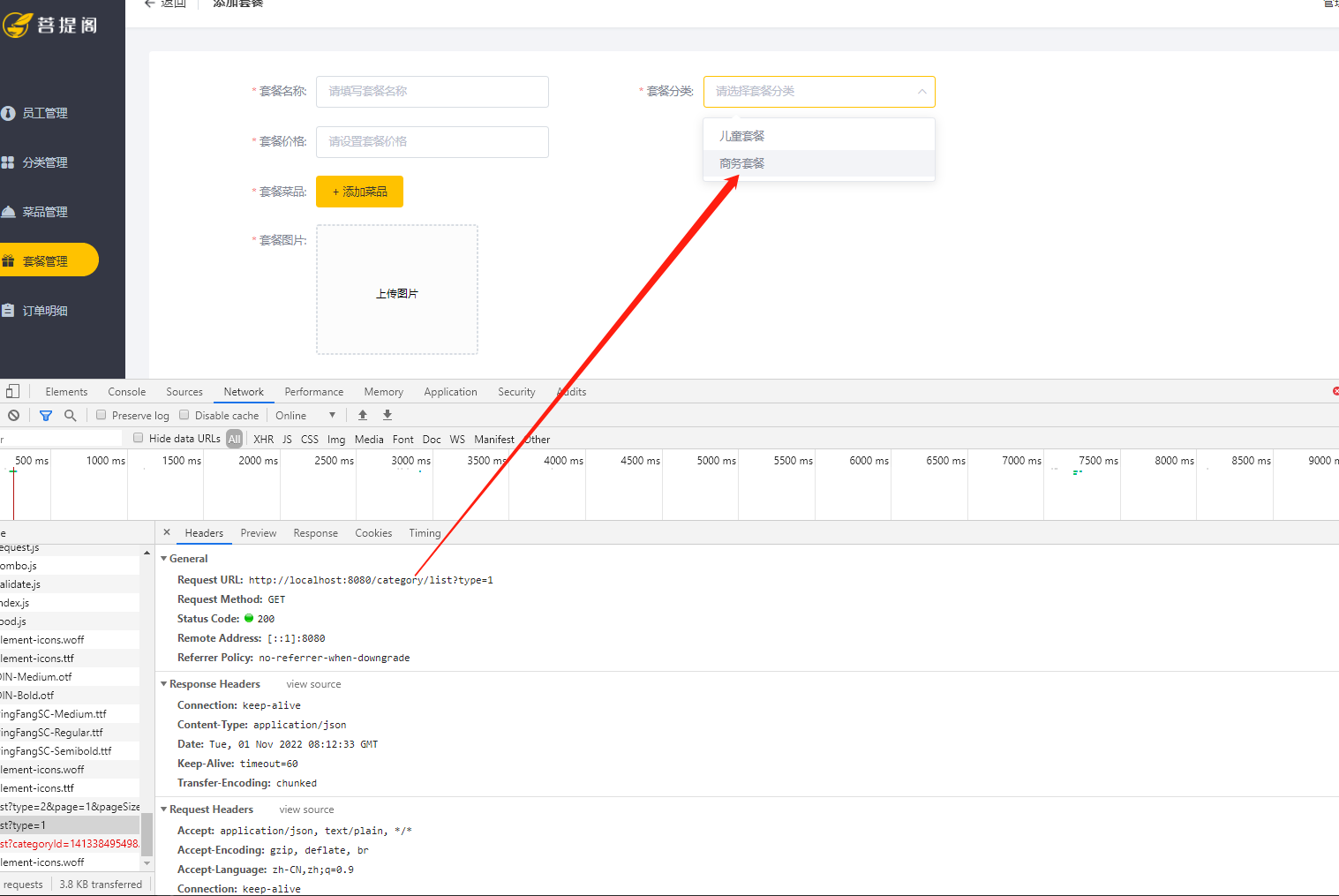Open 分类管理 in the sidebar
The height and width of the screenshot is (896, 1339).
coord(44,162)
